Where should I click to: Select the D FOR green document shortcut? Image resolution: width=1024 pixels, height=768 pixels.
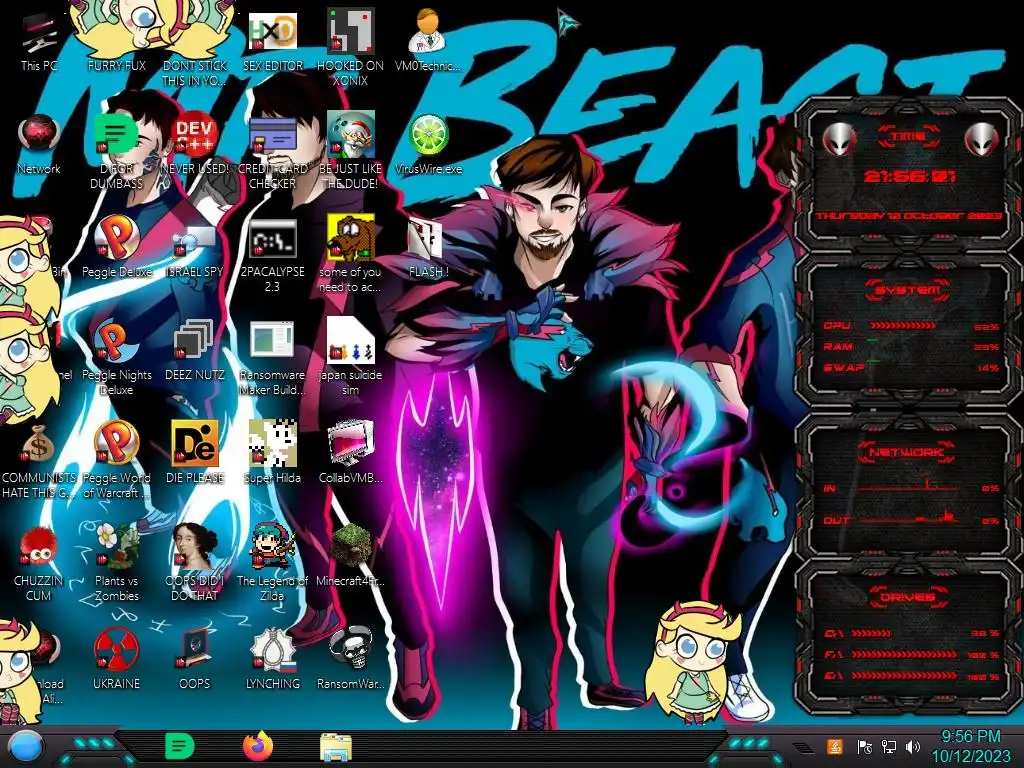[x=116, y=152]
